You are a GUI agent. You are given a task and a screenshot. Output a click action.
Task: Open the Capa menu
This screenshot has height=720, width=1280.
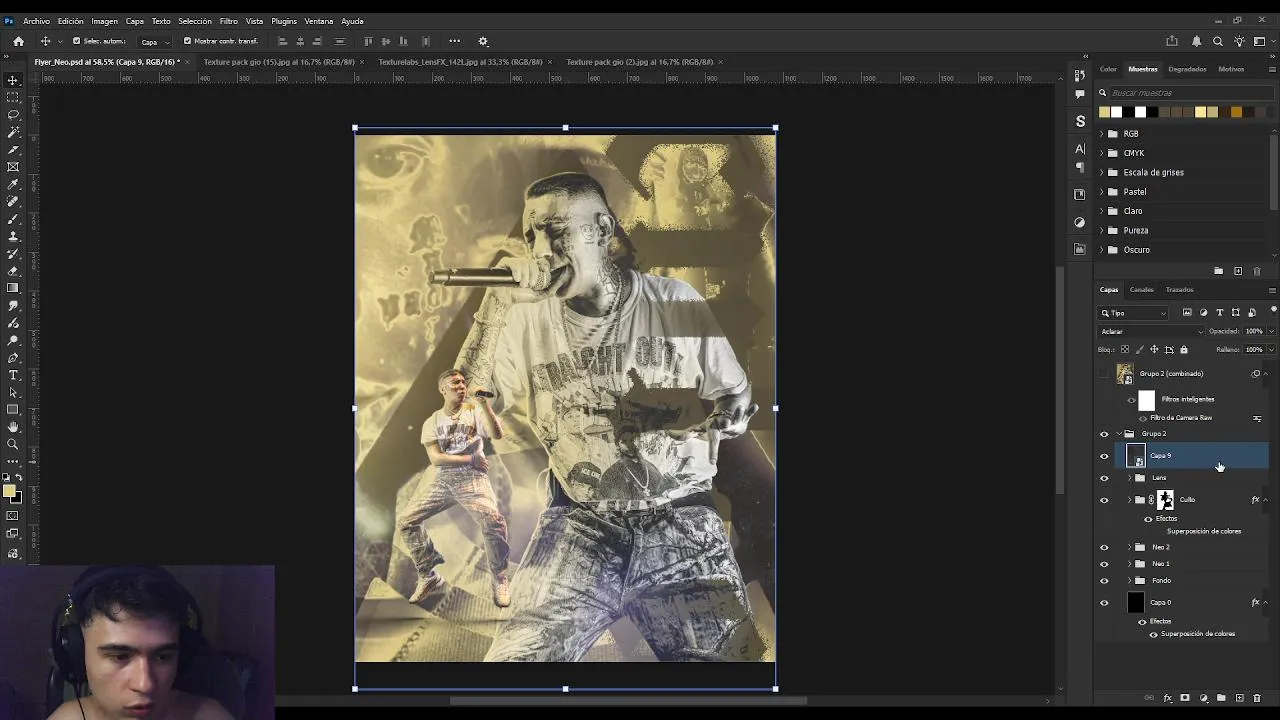(x=135, y=21)
